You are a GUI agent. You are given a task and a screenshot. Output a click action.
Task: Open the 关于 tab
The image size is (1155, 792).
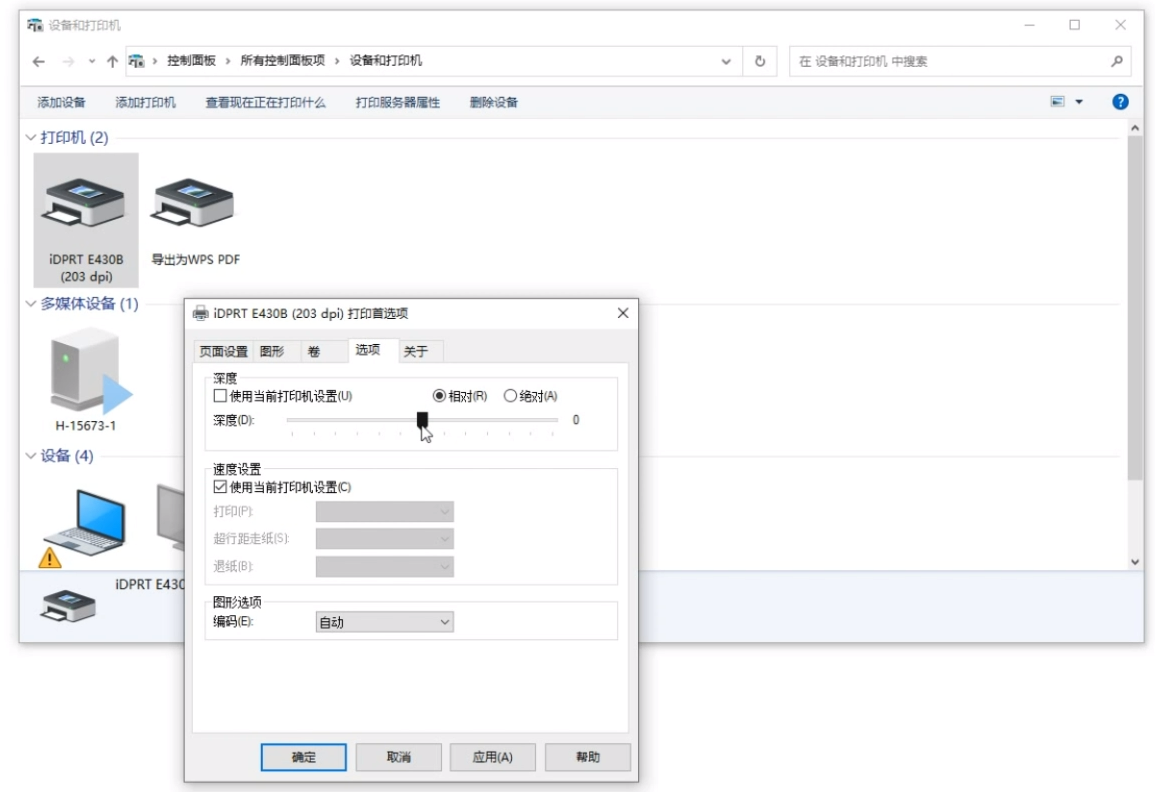415,351
